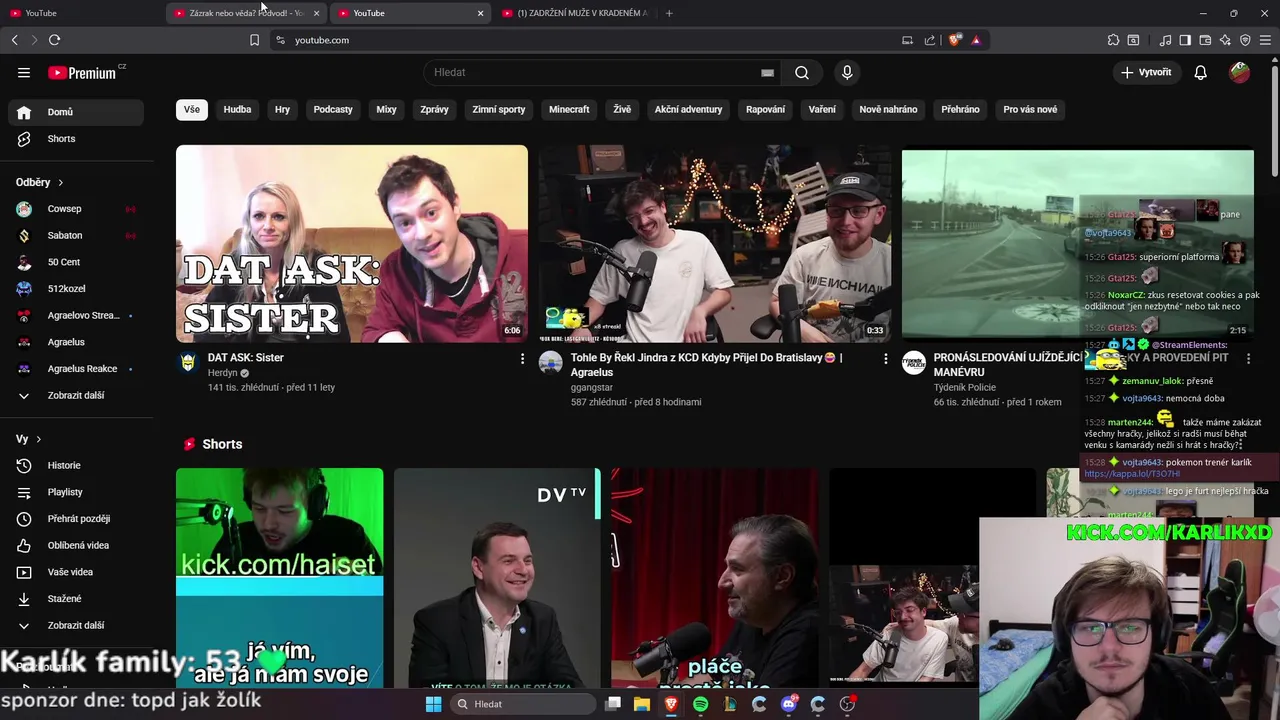The height and width of the screenshot is (720, 1280).
Task: Open the Vy section chevron
Action: click(39, 439)
